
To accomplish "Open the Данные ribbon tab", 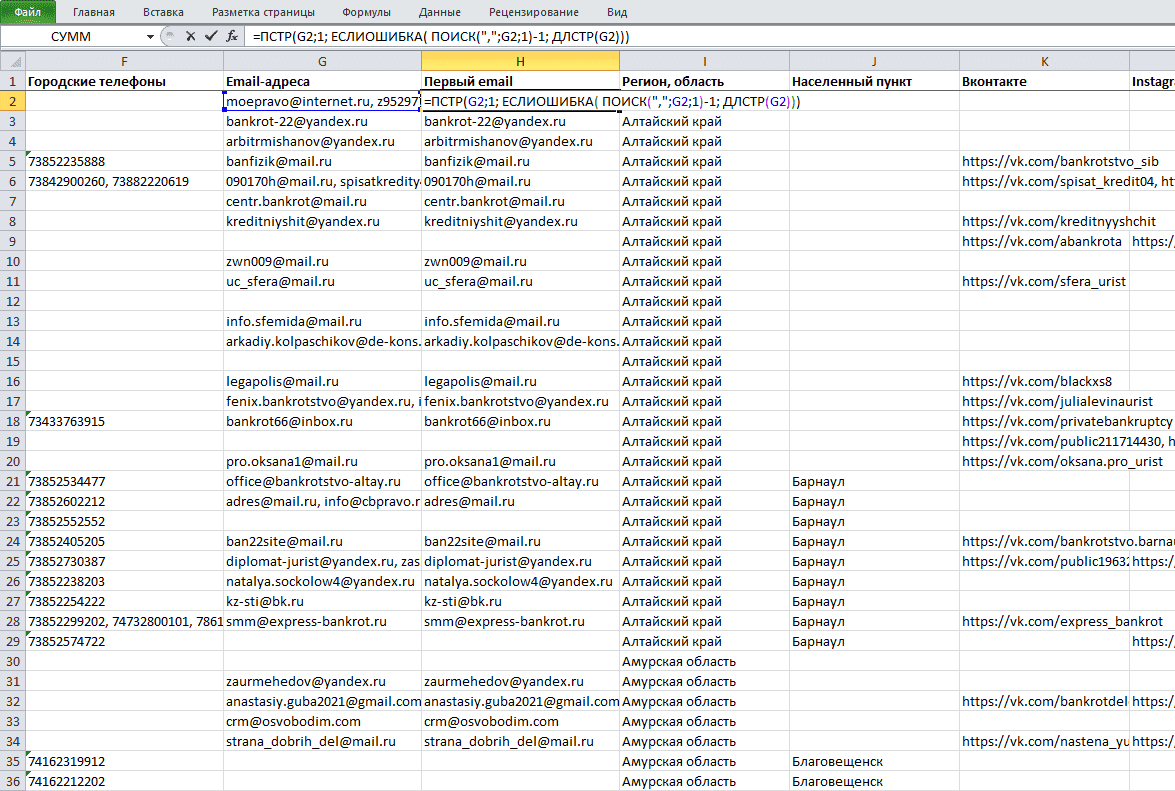I will [x=440, y=12].
